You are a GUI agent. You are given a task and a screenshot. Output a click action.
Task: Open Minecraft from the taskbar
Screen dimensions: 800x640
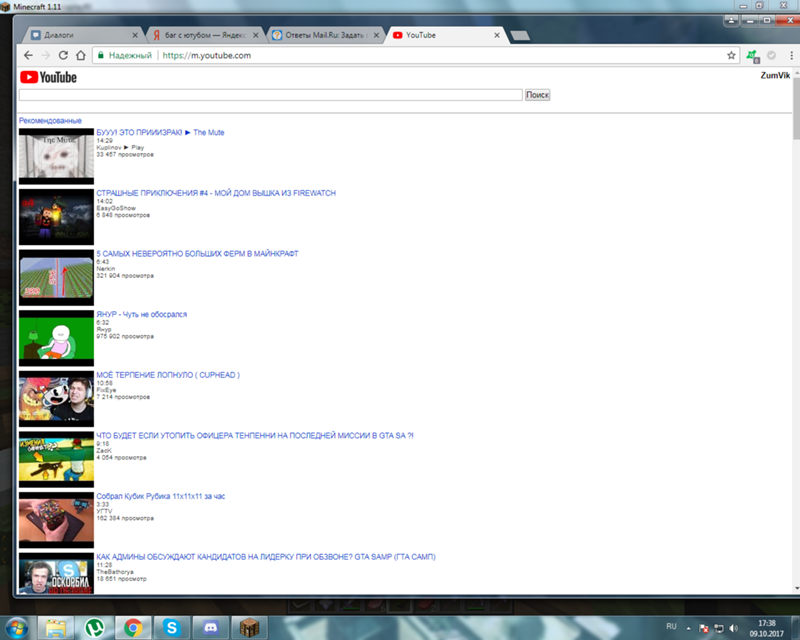(x=249, y=627)
